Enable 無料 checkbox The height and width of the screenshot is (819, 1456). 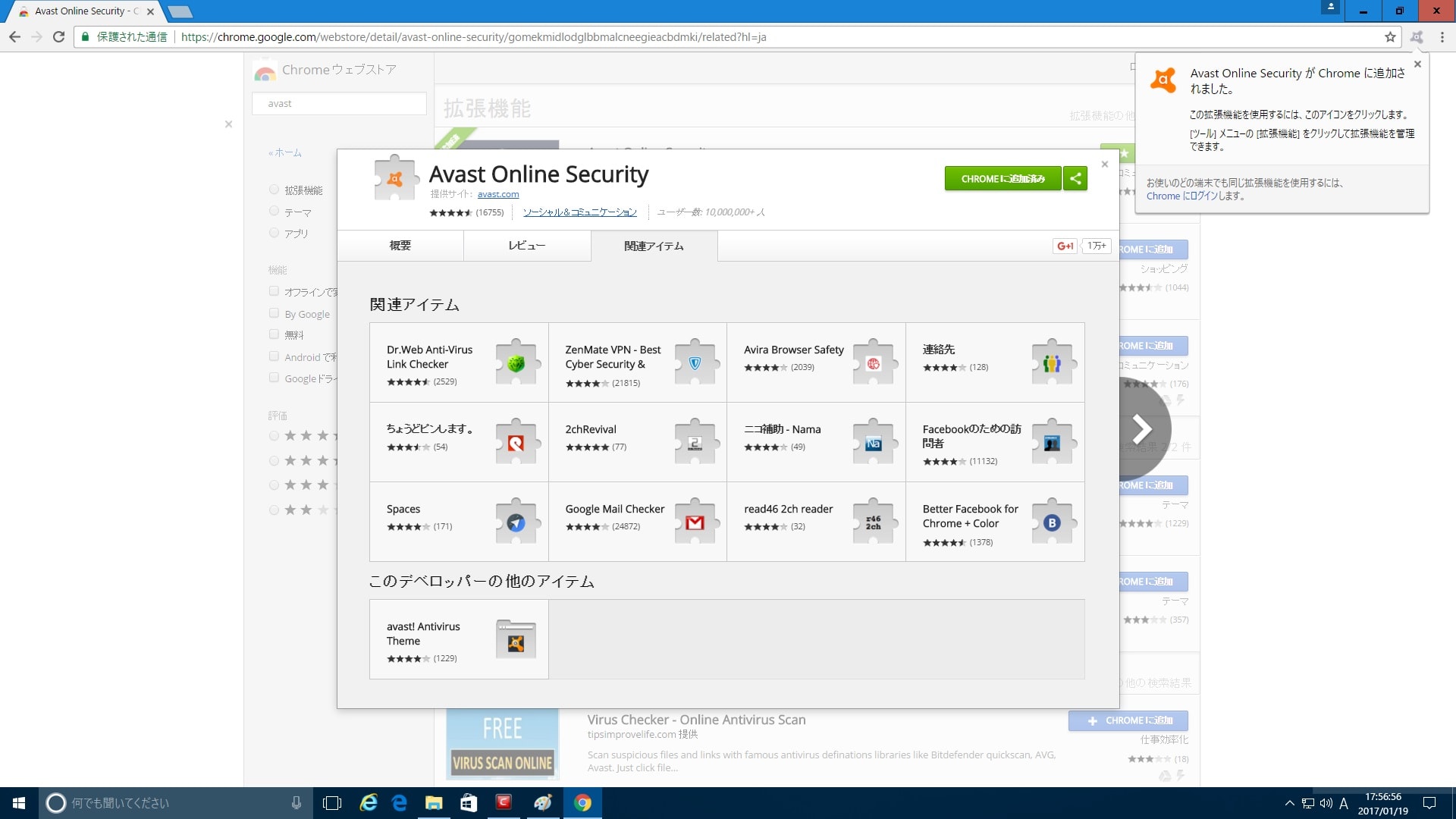(274, 334)
